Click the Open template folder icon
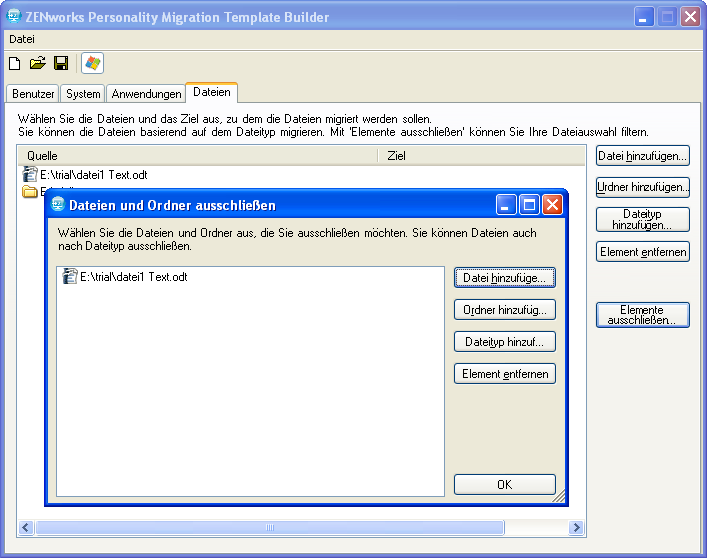Viewport: 707px width, 558px height. tap(38, 63)
